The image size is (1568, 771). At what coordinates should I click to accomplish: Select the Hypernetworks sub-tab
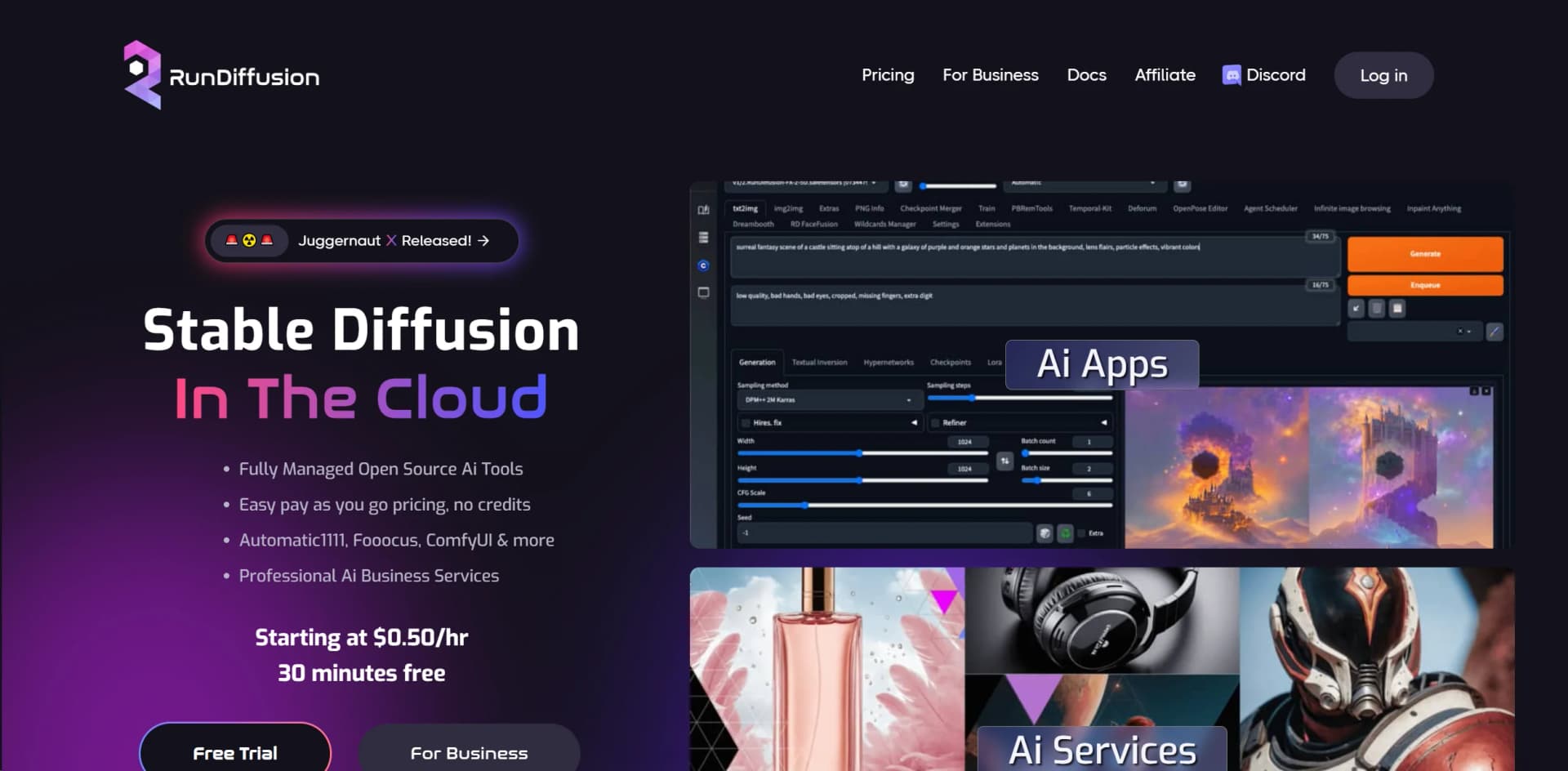(889, 363)
